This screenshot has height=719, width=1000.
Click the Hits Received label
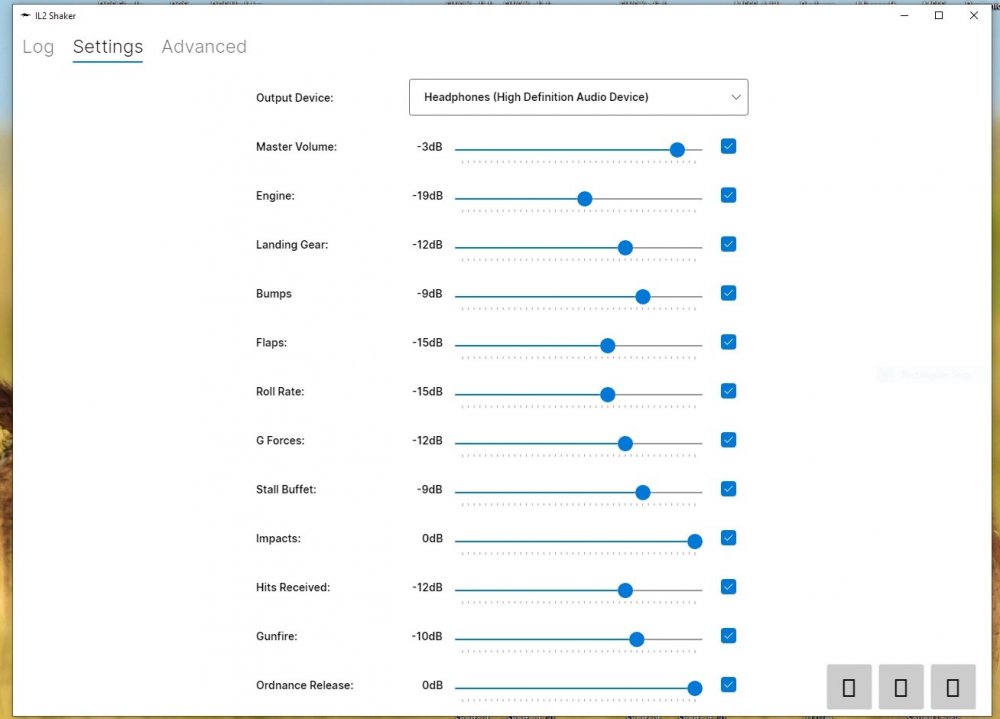pos(293,587)
